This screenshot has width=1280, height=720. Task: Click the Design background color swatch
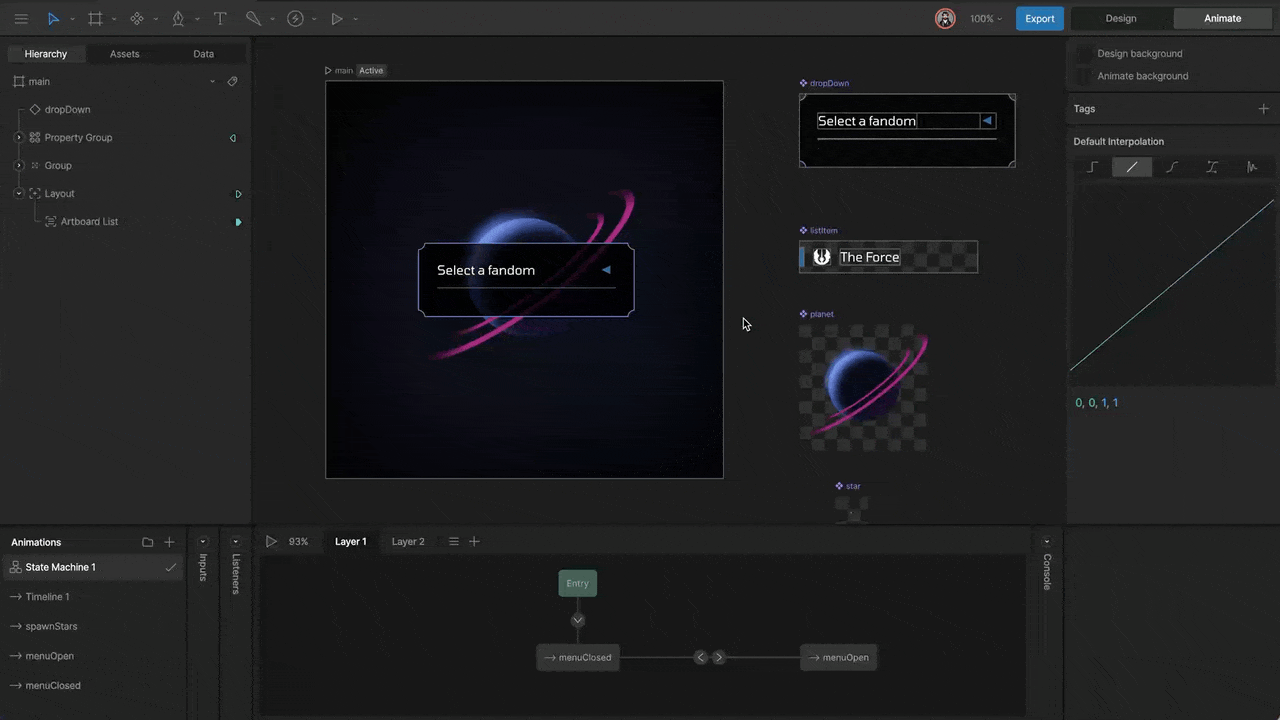(x=1084, y=54)
